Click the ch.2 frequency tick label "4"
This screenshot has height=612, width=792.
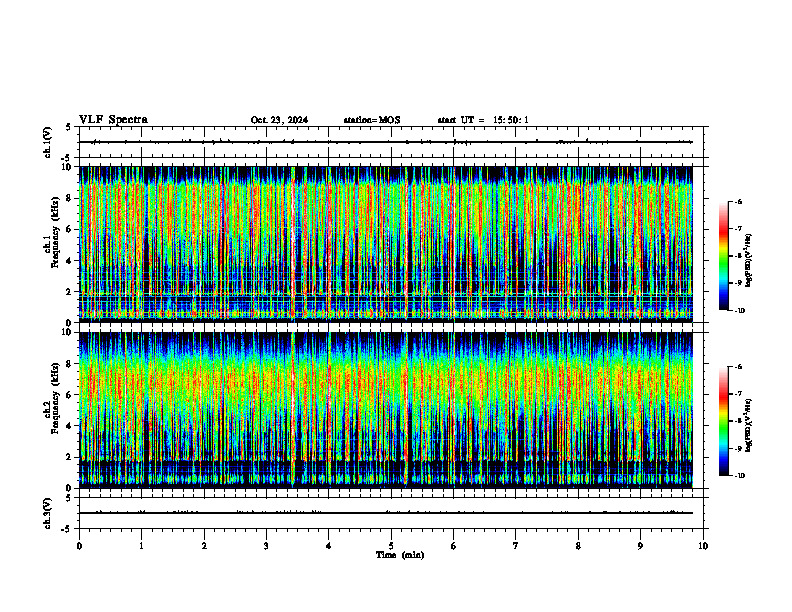pos(70,426)
